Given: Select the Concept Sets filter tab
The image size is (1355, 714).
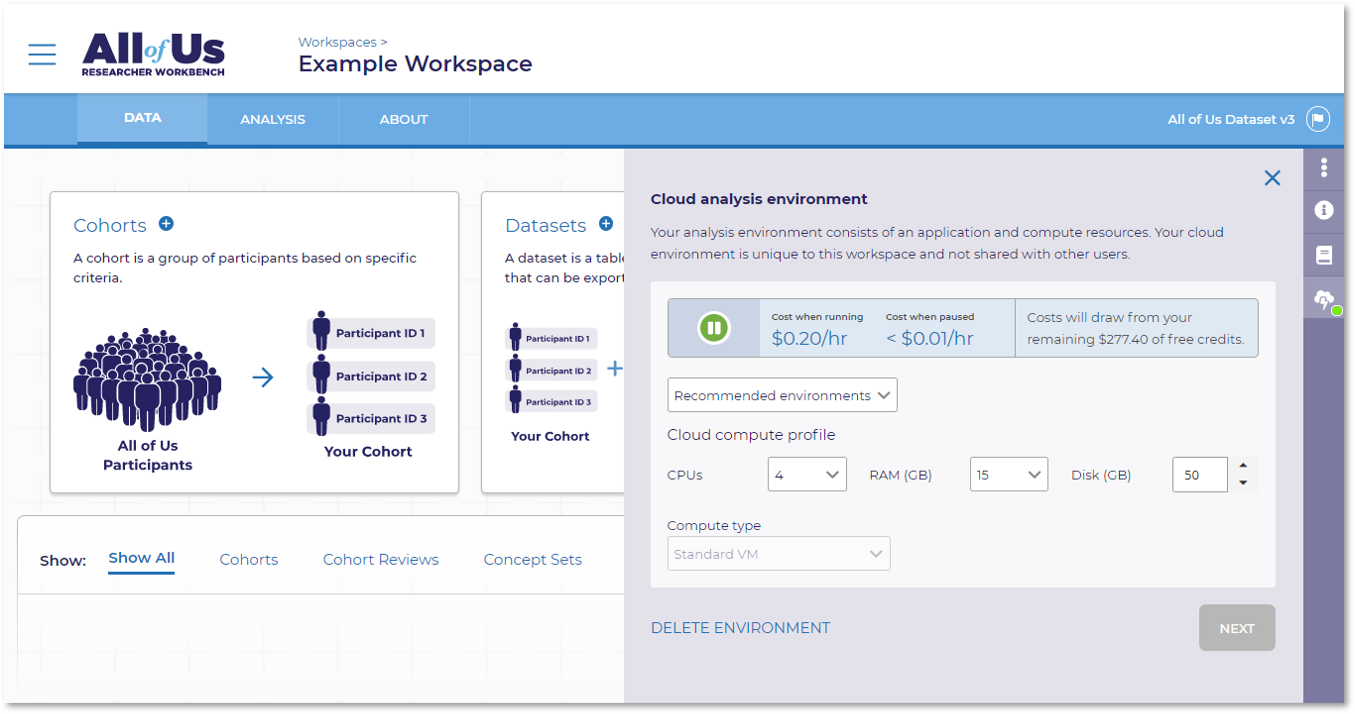Looking at the screenshot, I should point(533,560).
